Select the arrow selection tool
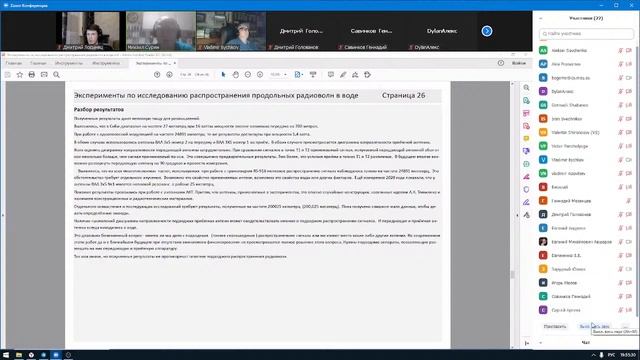This screenshot has height=360, width=640. [x=223, y=75]
